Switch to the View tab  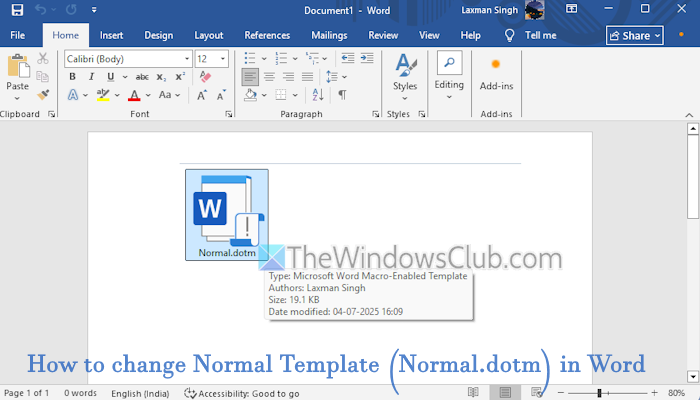tap(429, 35)
